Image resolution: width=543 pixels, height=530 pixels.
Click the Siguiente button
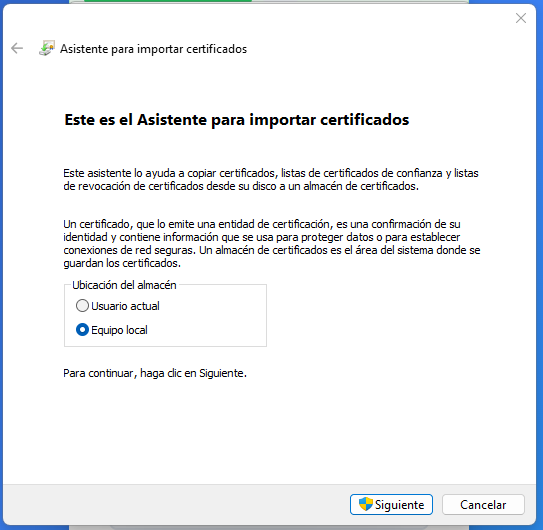point(391,504)
